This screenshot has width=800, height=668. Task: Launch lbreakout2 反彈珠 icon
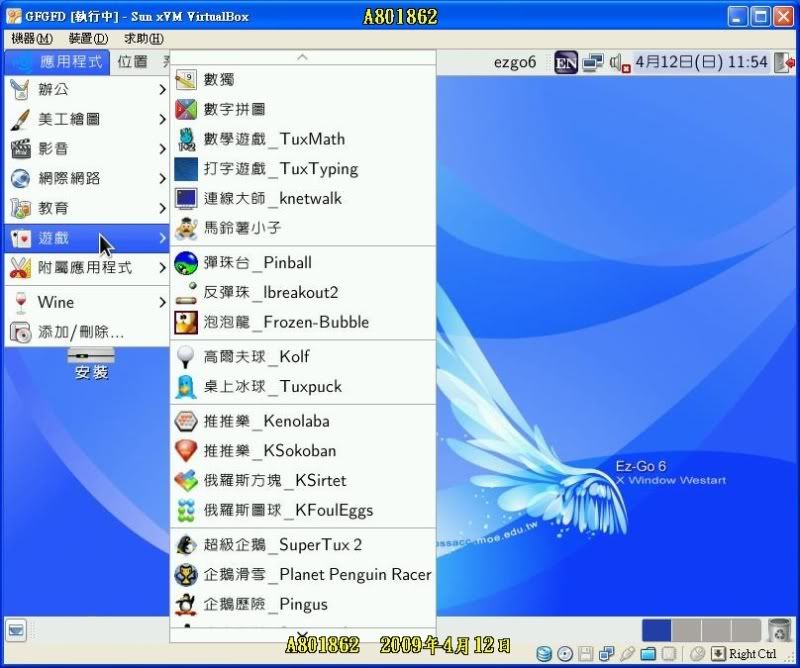tap(186, 292)
